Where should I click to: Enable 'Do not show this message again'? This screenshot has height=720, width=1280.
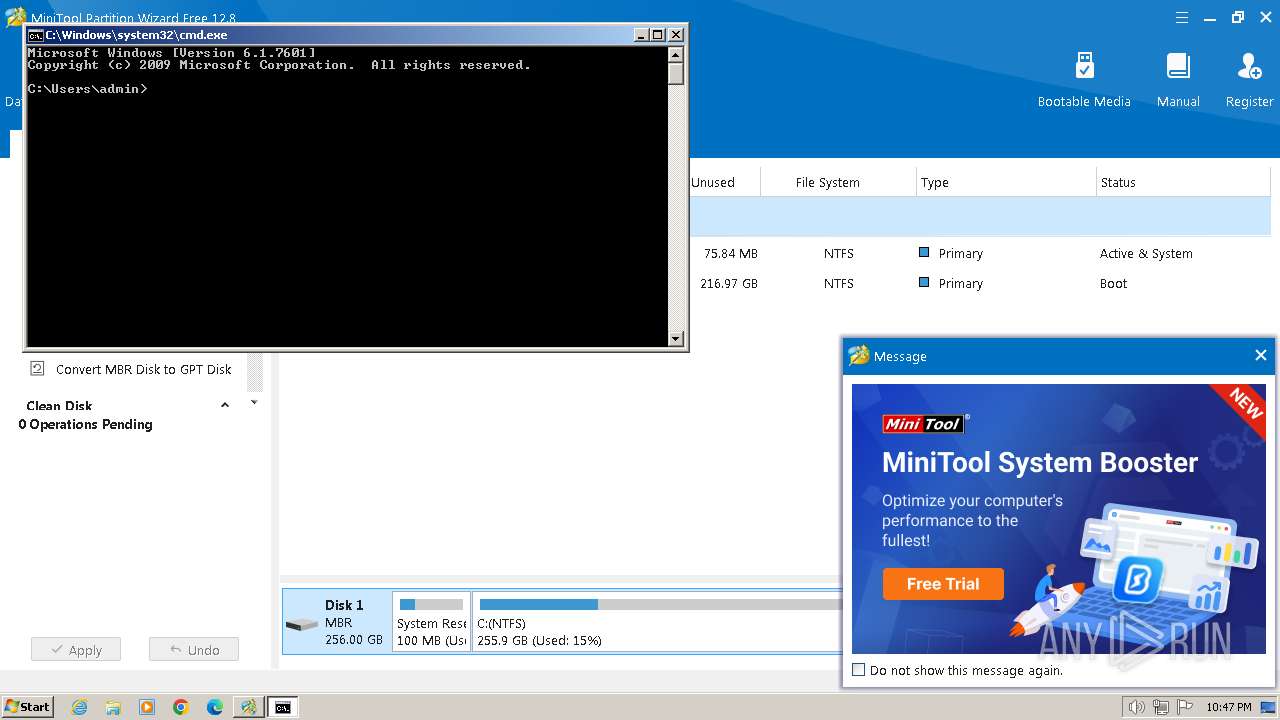coord(858,670)
